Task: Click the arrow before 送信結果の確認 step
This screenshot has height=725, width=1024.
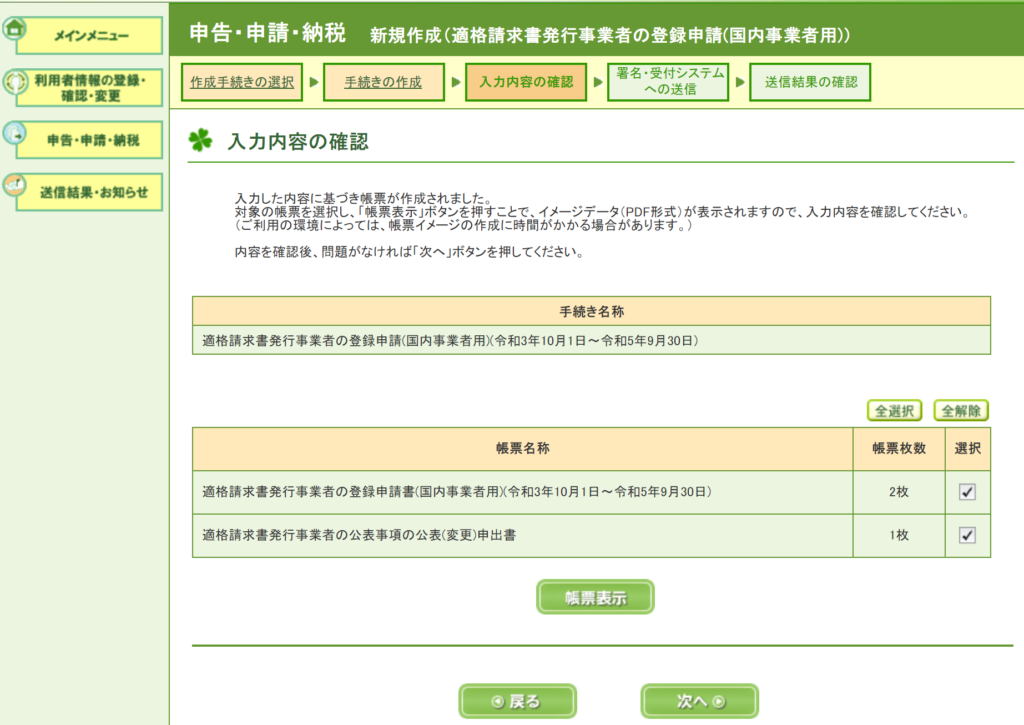Action: coord(739,82)
